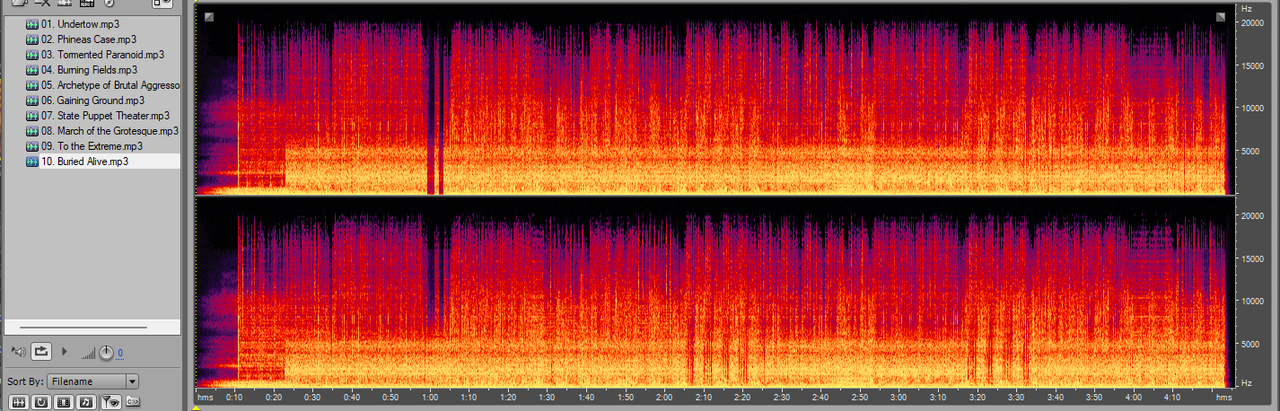Click the yellow start-time cursor marker below Files panel
1280x411 pixels.
(197, 408)
